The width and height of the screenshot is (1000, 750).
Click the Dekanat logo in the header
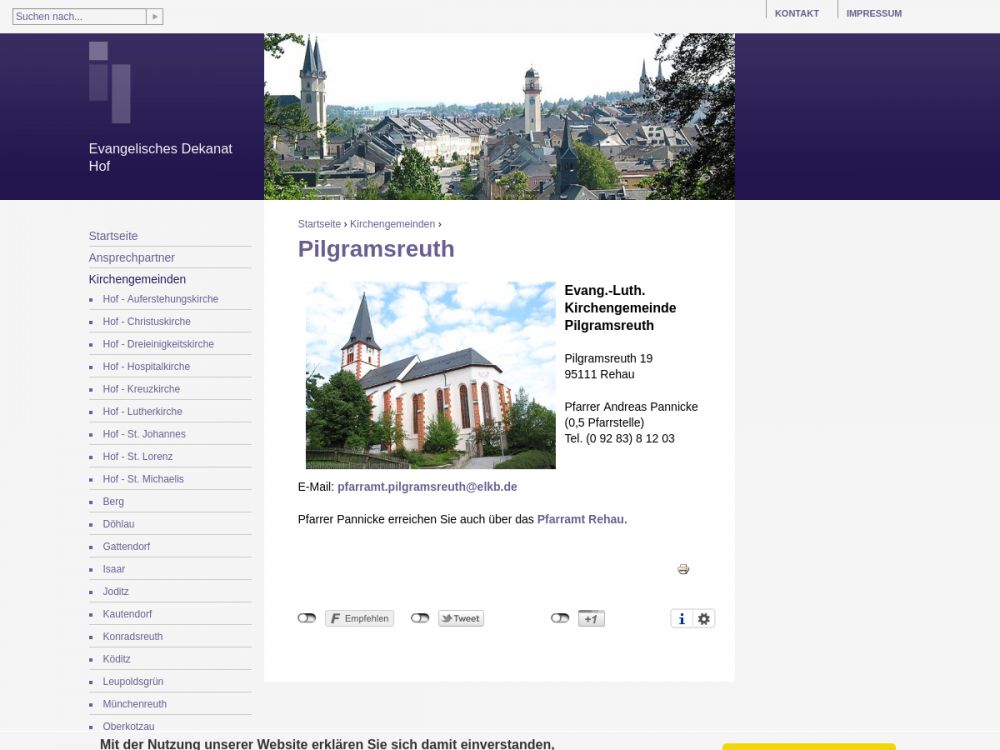point(110,82)
